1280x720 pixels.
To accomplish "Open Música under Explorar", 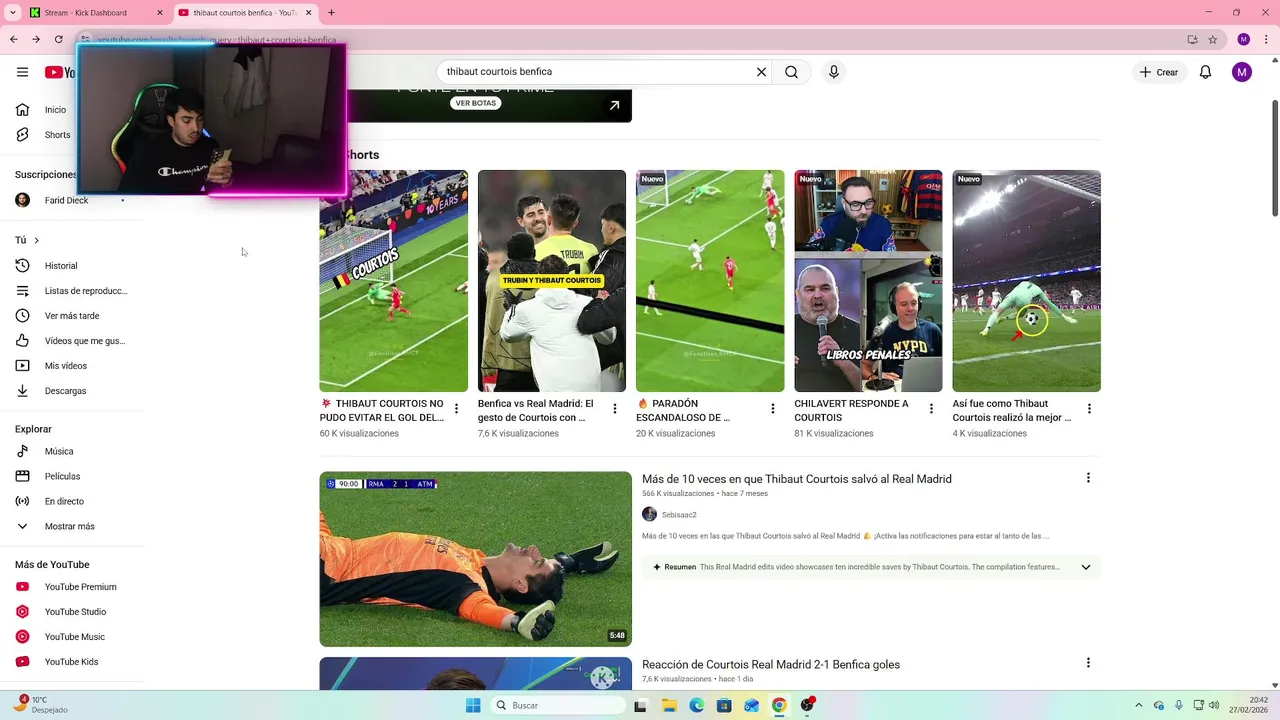I will (x=58, y=451).
